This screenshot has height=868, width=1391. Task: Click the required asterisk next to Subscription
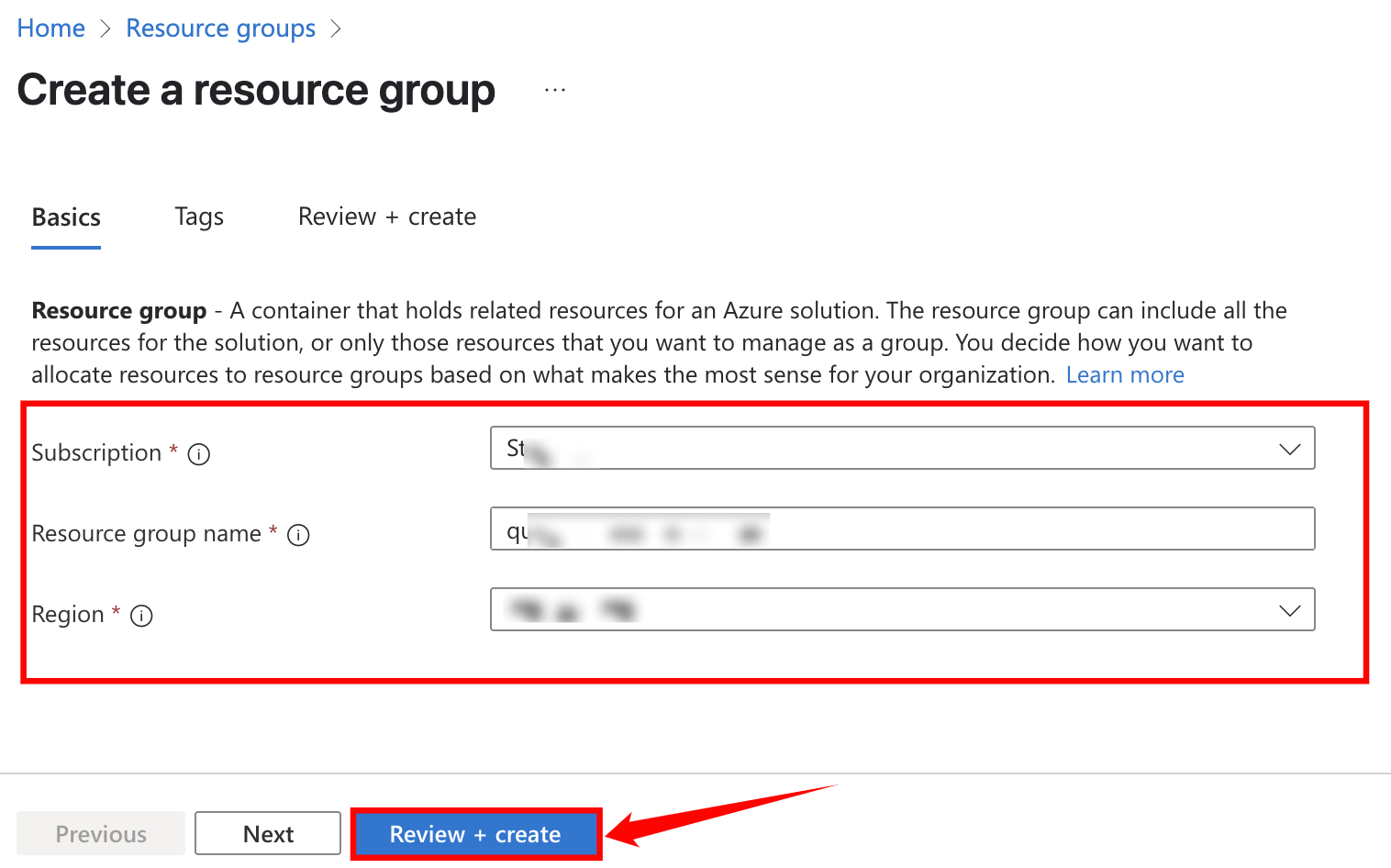click(x=173, y=450)
